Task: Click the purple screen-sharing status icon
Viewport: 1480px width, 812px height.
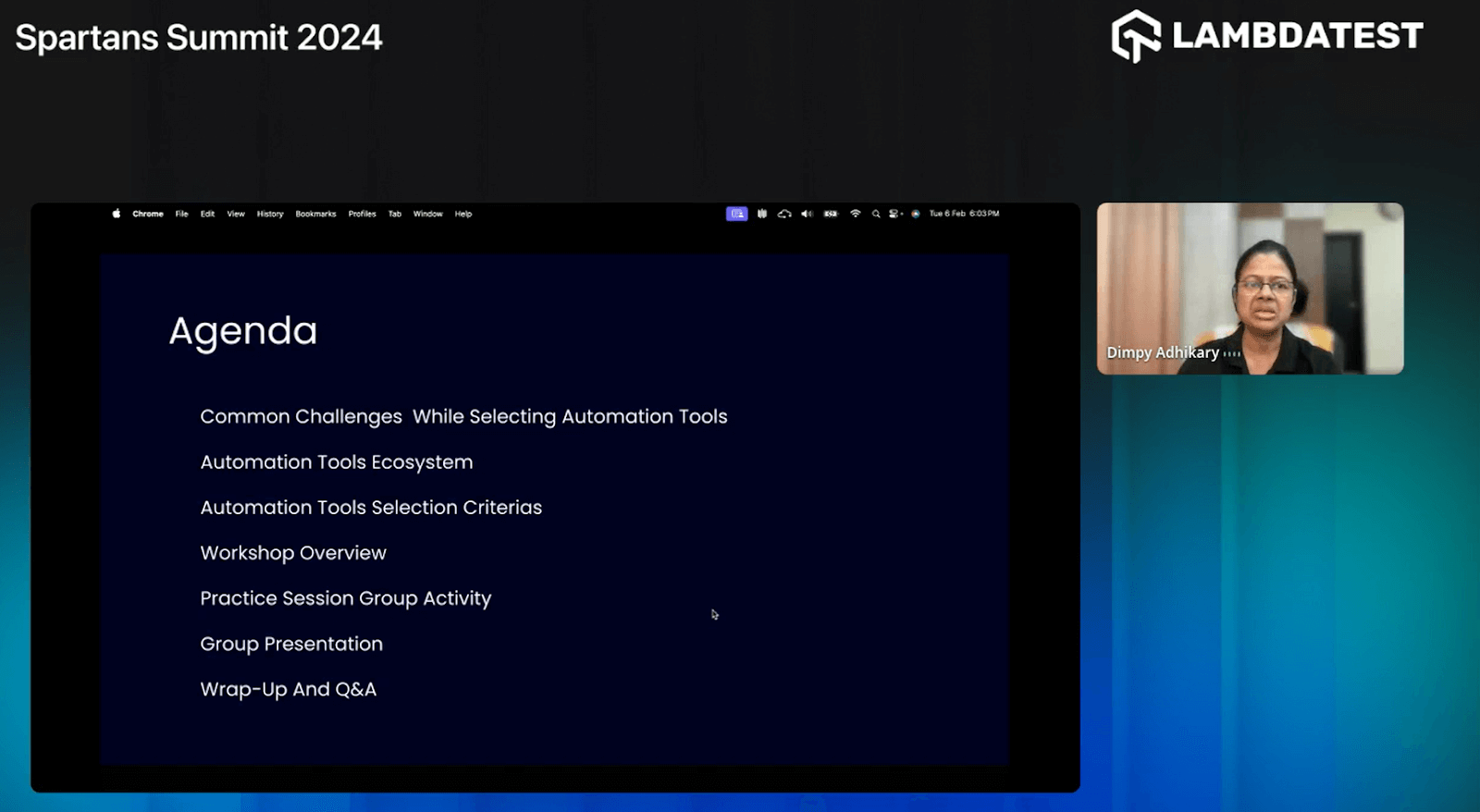Action: point(736,214)
